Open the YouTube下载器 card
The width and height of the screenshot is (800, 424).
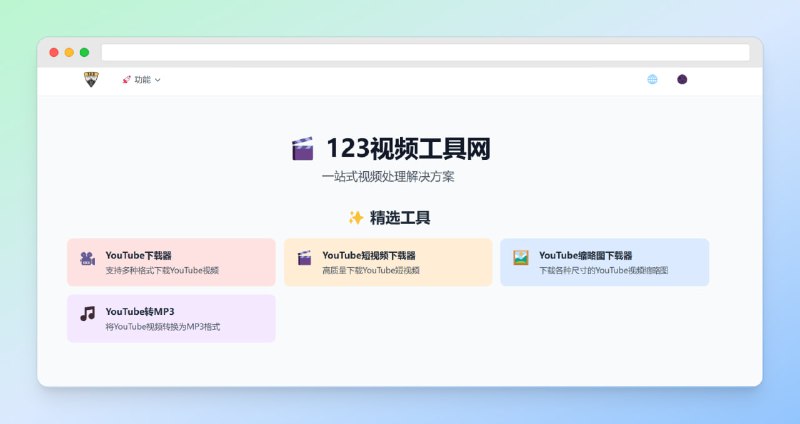(171, 262)
